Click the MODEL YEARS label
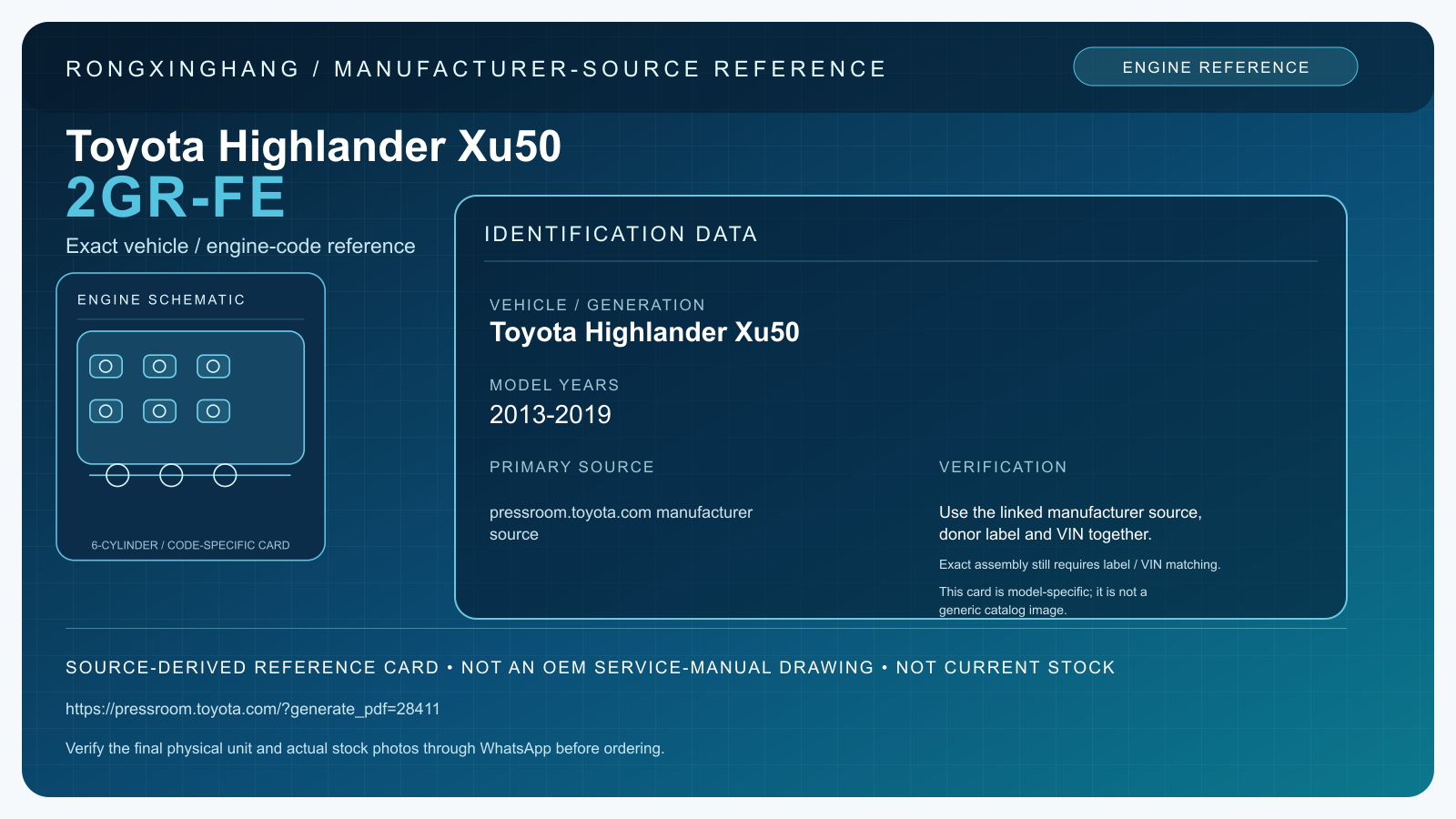Screen dimensions: 1456x819 tap(554, 385)
